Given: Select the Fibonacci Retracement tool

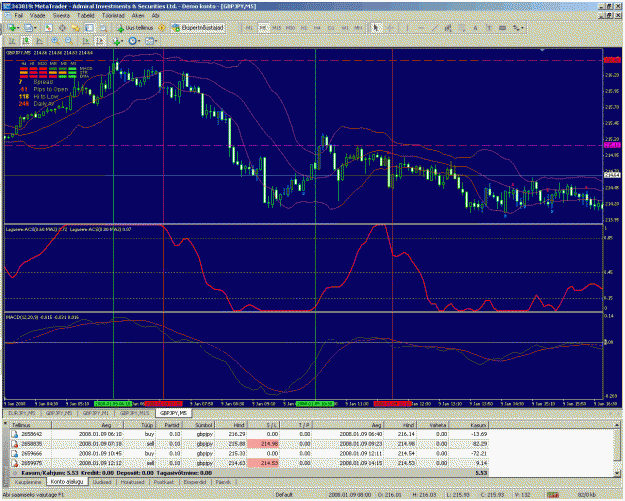Looking at the screenshot, I should click(x=462, y=28).
